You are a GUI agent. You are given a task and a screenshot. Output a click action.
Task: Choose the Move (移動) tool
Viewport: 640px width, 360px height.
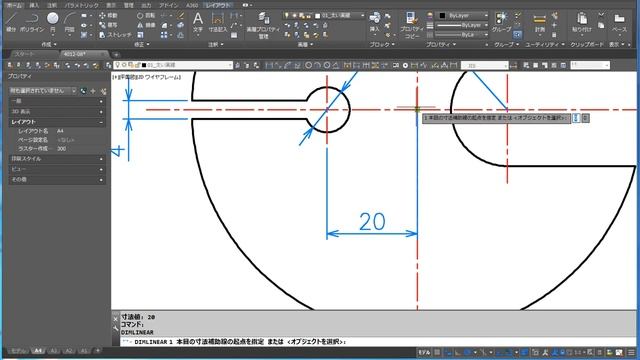(108, 16)
